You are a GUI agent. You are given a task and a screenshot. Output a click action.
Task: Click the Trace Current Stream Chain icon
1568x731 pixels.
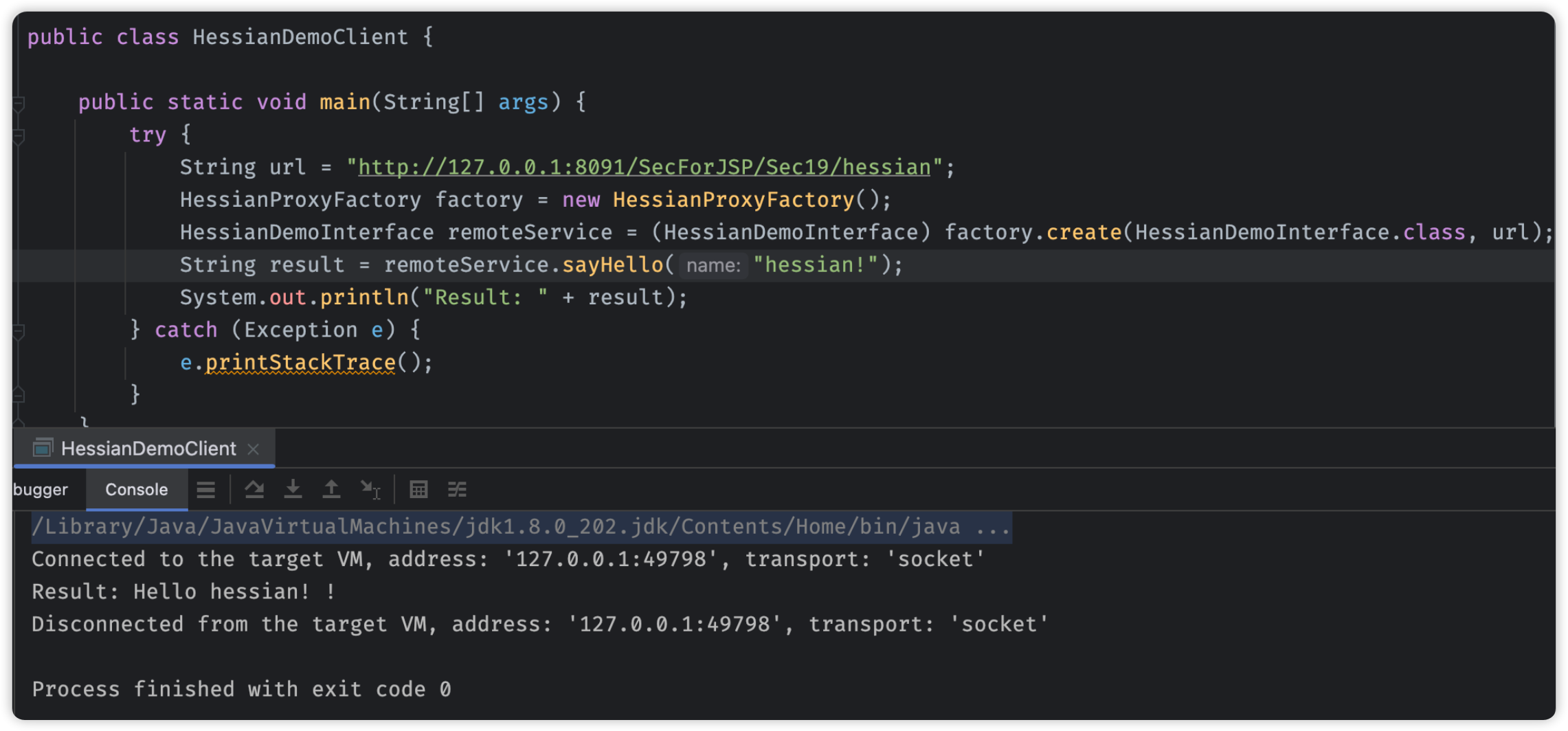click(x=457, y=489)
